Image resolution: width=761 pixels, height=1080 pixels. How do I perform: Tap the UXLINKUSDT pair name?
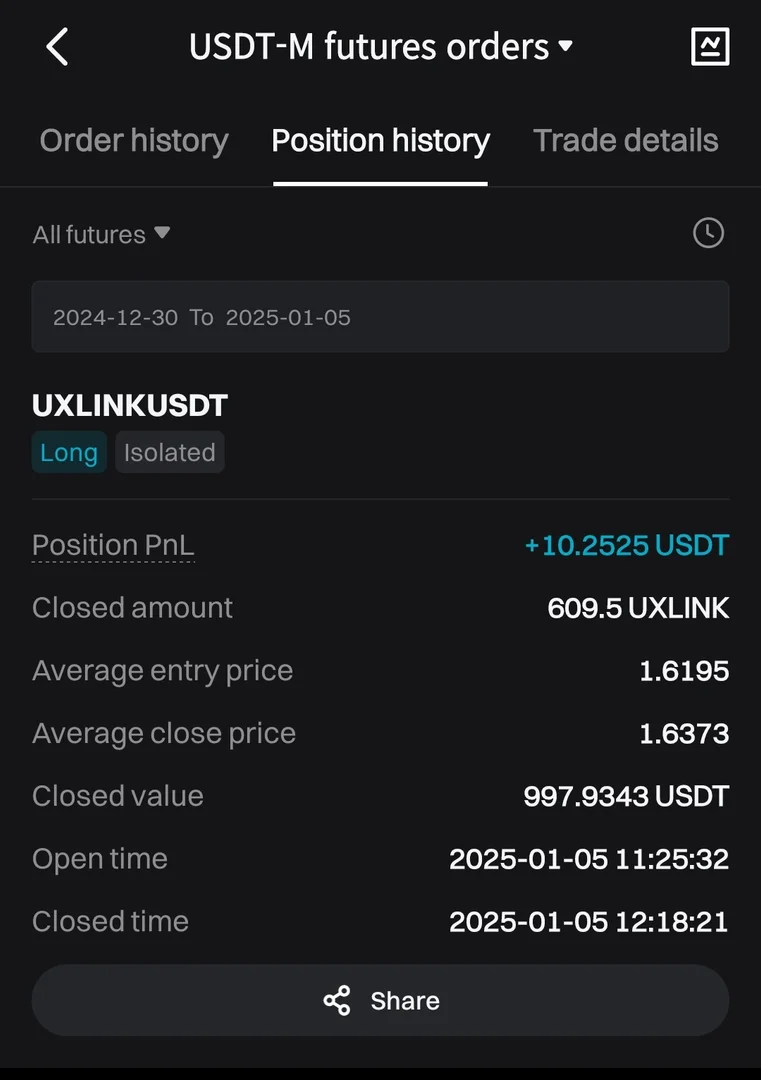[130, 406]
